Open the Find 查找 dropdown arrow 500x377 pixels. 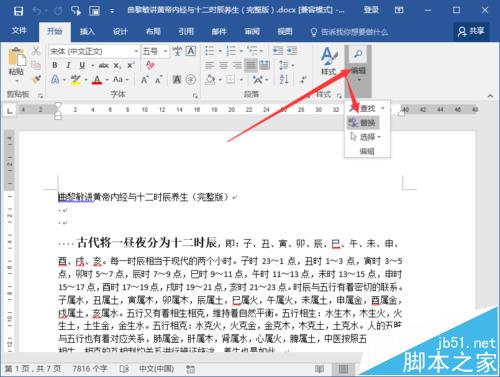(383, 108)
